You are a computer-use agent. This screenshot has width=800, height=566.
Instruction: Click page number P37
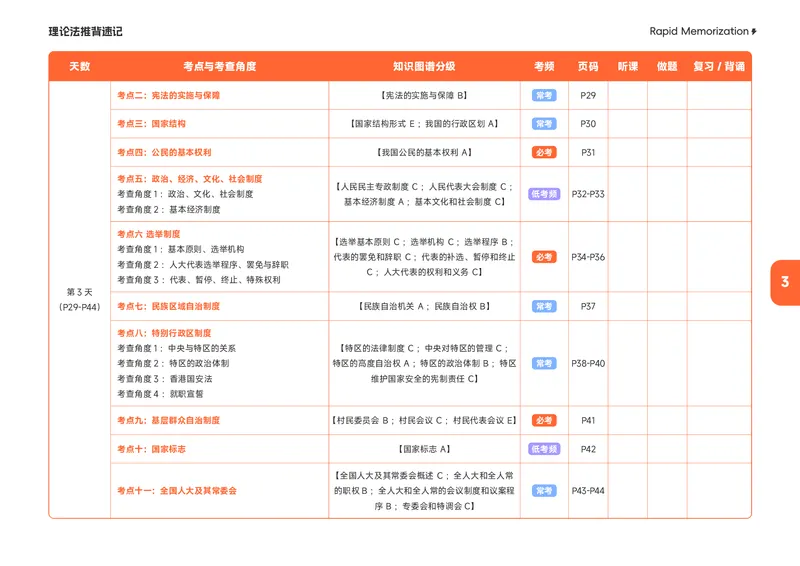[588, 306]
